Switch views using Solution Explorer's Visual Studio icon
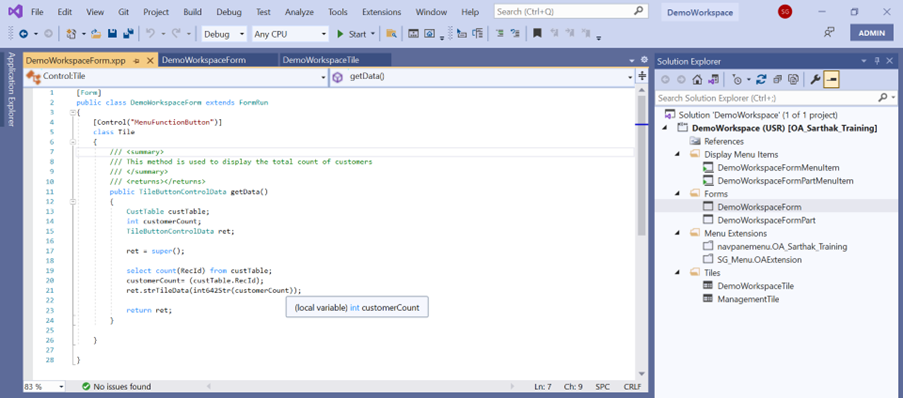This screenshot has width=903, height=398. point(713,79)
